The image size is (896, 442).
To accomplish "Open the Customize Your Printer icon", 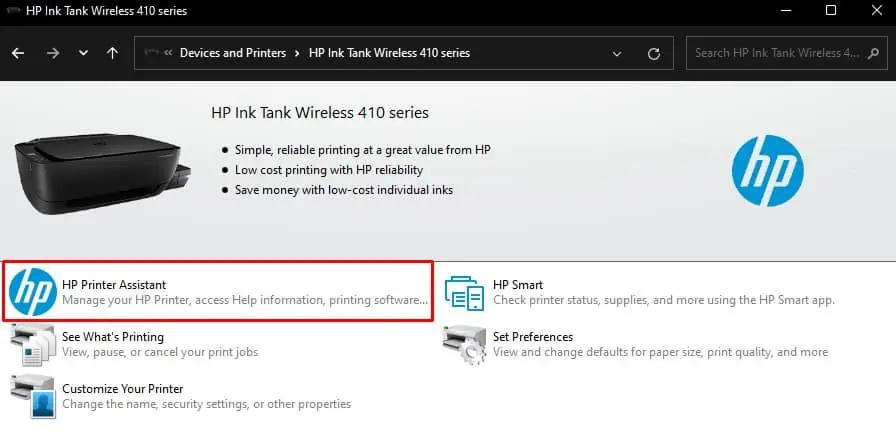I will click(x=32, y=396).
